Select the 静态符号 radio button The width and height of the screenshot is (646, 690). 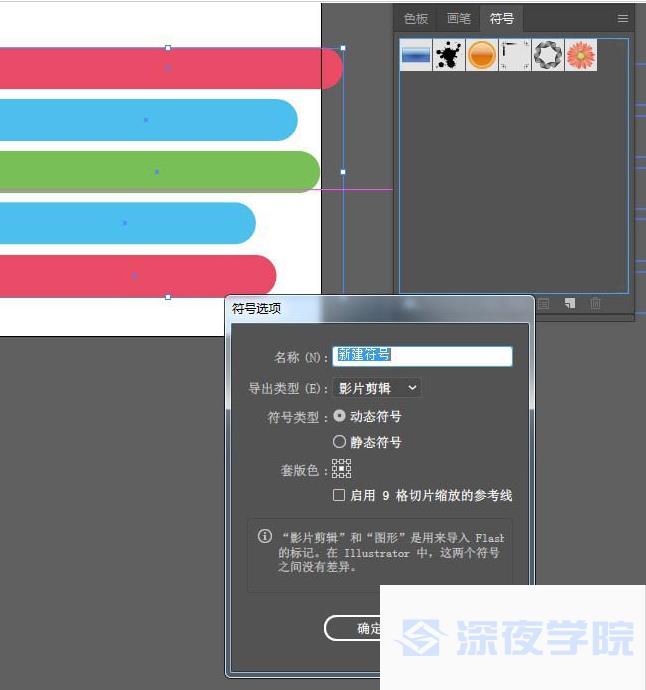339,441
